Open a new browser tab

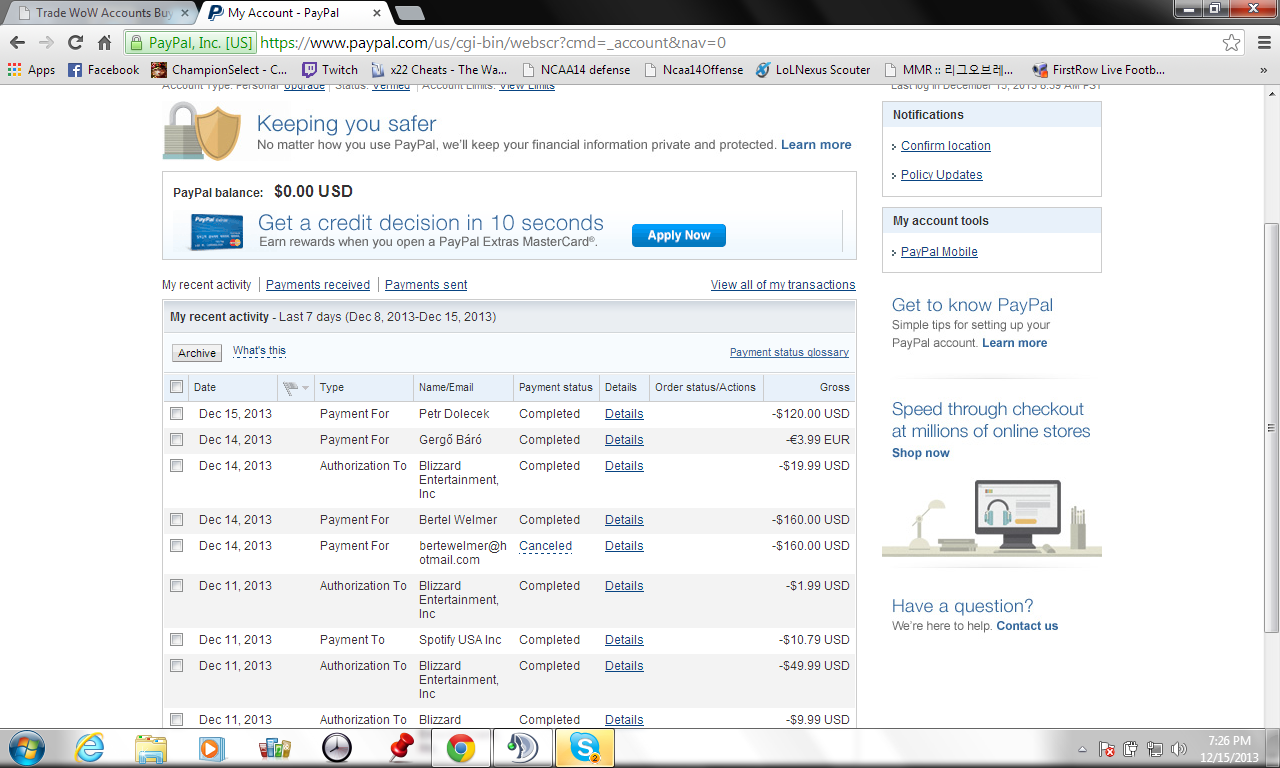(409, 13)
